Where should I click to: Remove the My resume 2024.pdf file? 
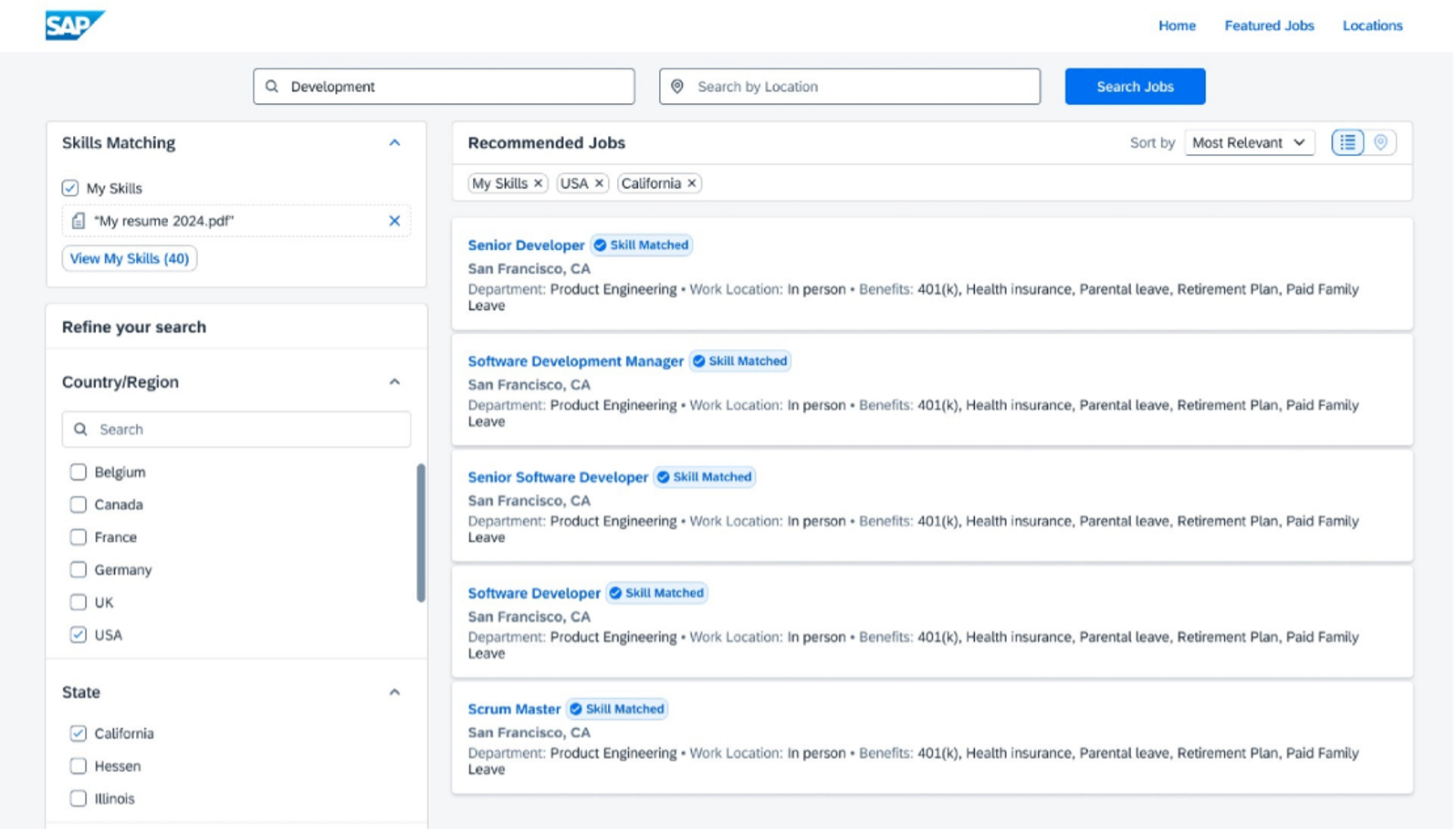click(x=395, y=221)
